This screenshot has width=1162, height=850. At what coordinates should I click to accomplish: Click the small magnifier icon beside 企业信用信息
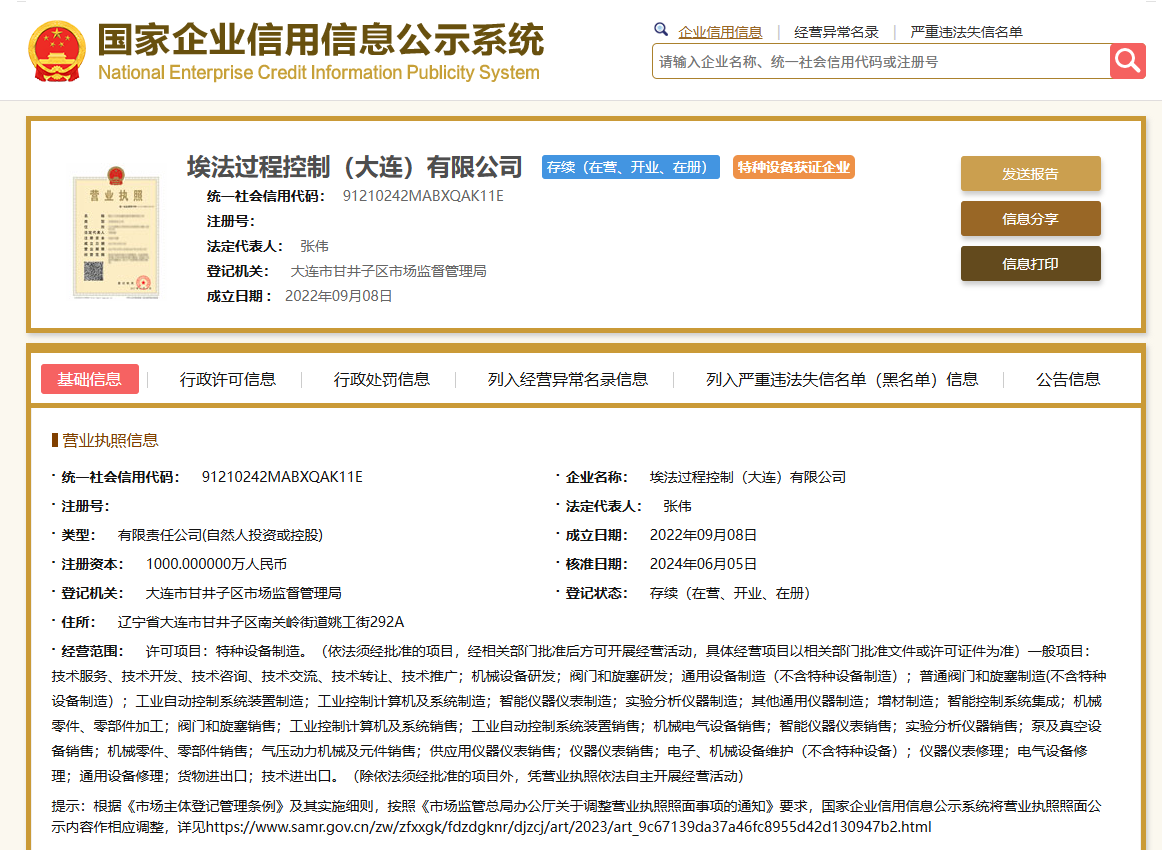pyautogui.click(x=661, y=30)
